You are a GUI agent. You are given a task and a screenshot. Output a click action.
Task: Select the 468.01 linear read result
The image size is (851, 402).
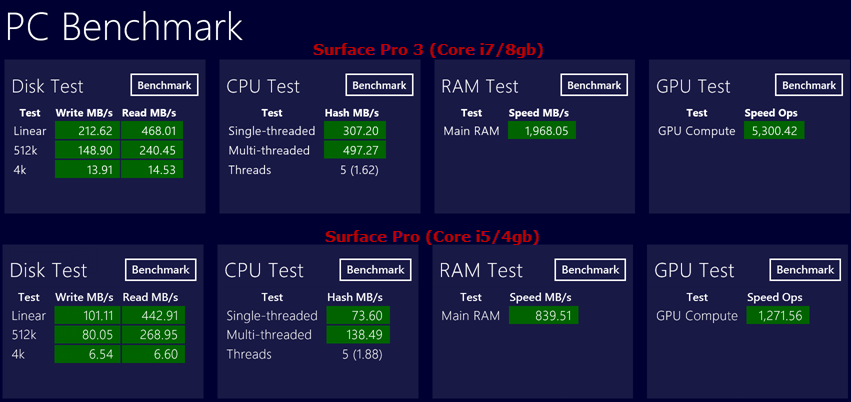pos(152,131)
